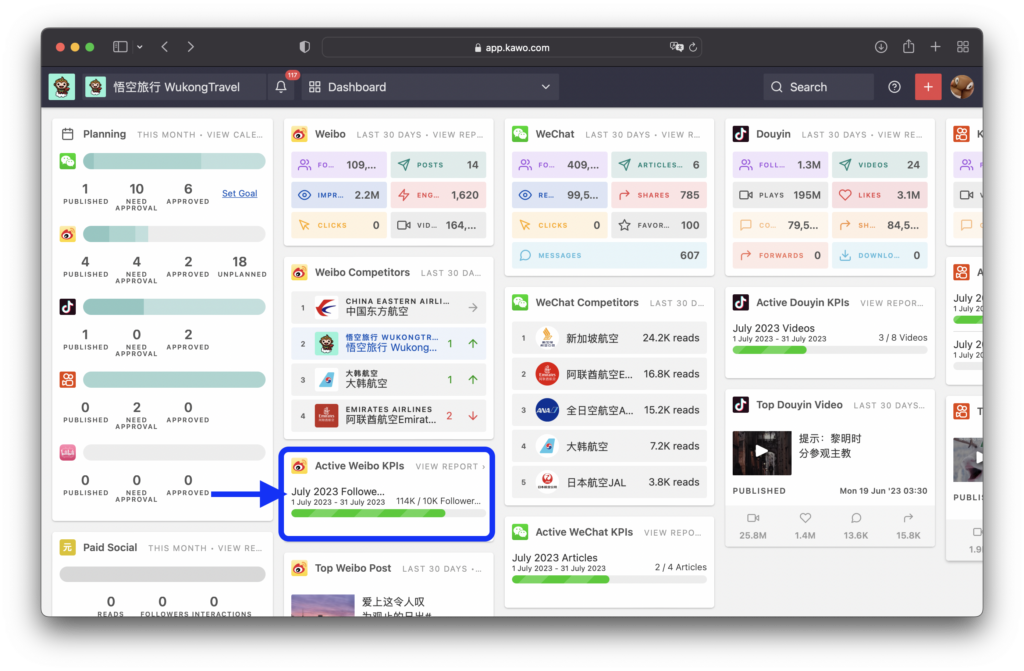Show Safari tab overview grid icon
1024x671 pixels.
coord(963,47)
